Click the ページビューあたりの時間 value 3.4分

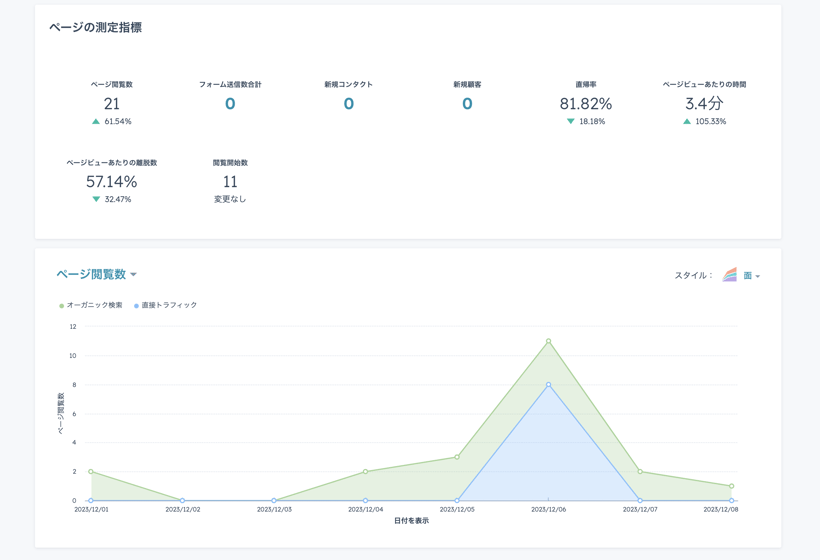click(x=704, y=104)
